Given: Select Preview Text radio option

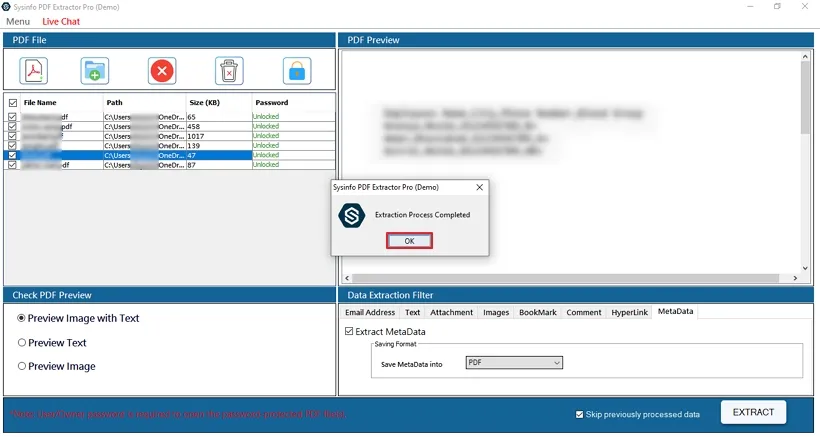Looking at the screenshot, I should point(22,342).
